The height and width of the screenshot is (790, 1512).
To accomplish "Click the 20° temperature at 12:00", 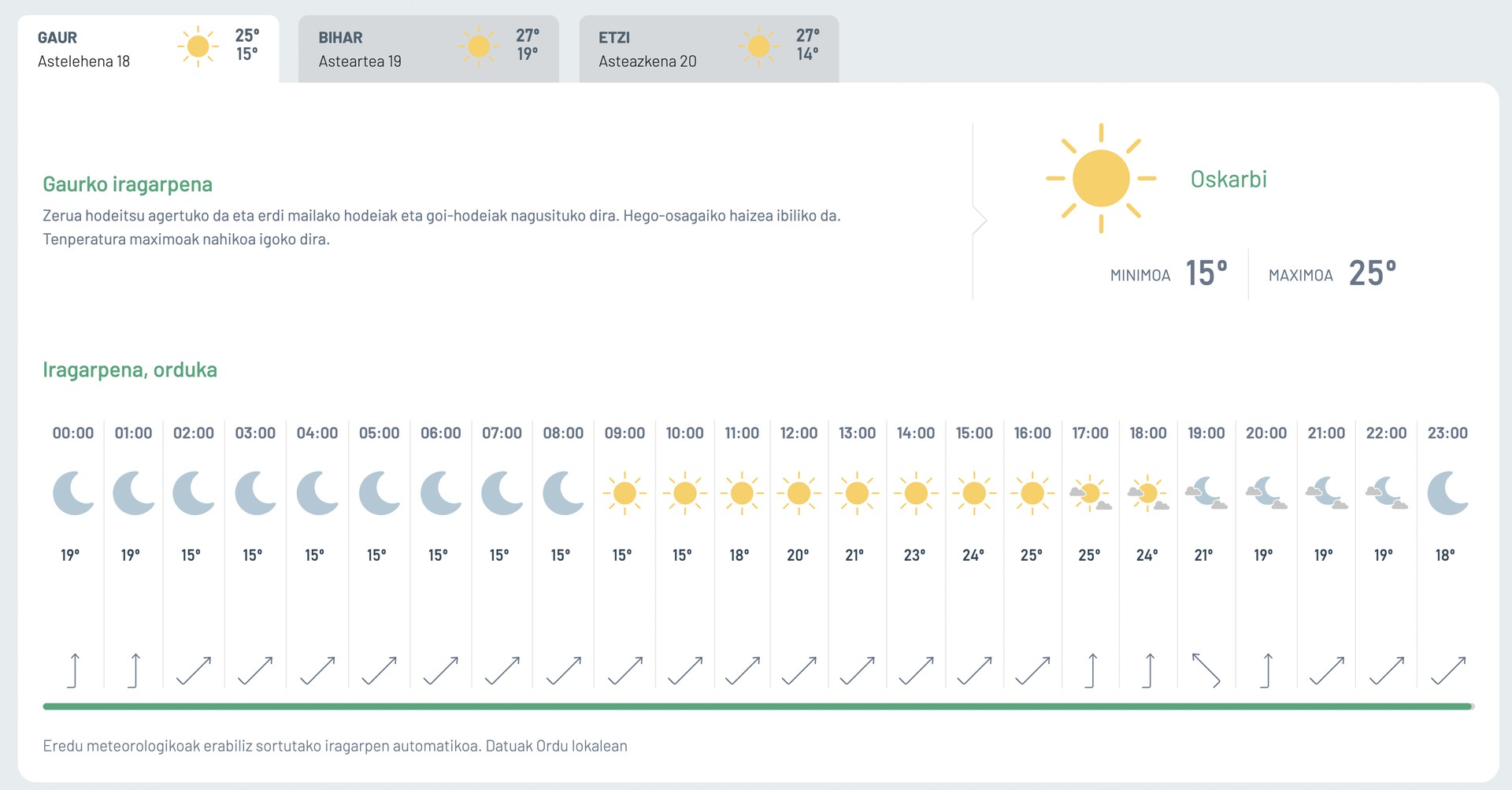I will (798, 555).
